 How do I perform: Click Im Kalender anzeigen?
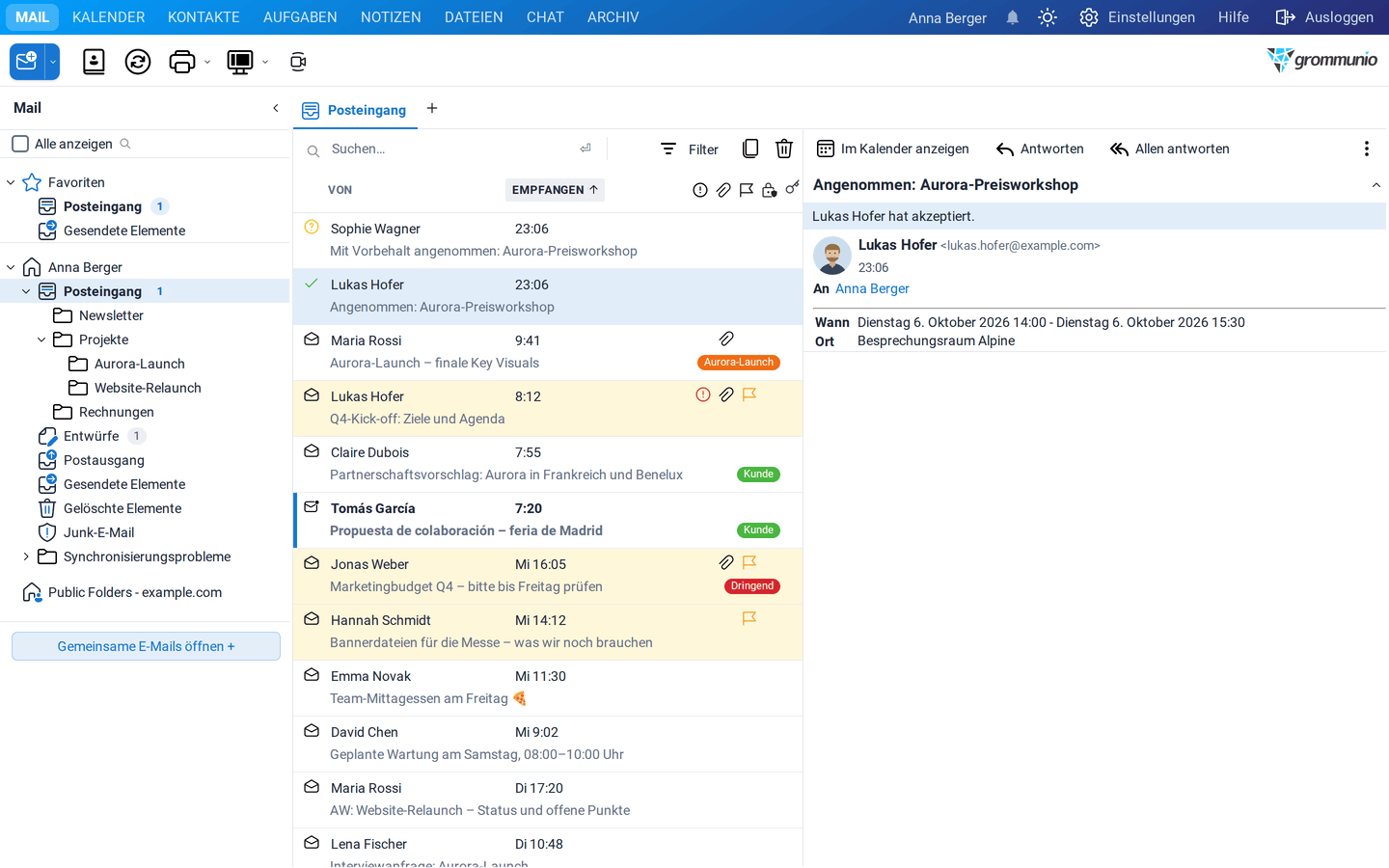click(893, 149)
